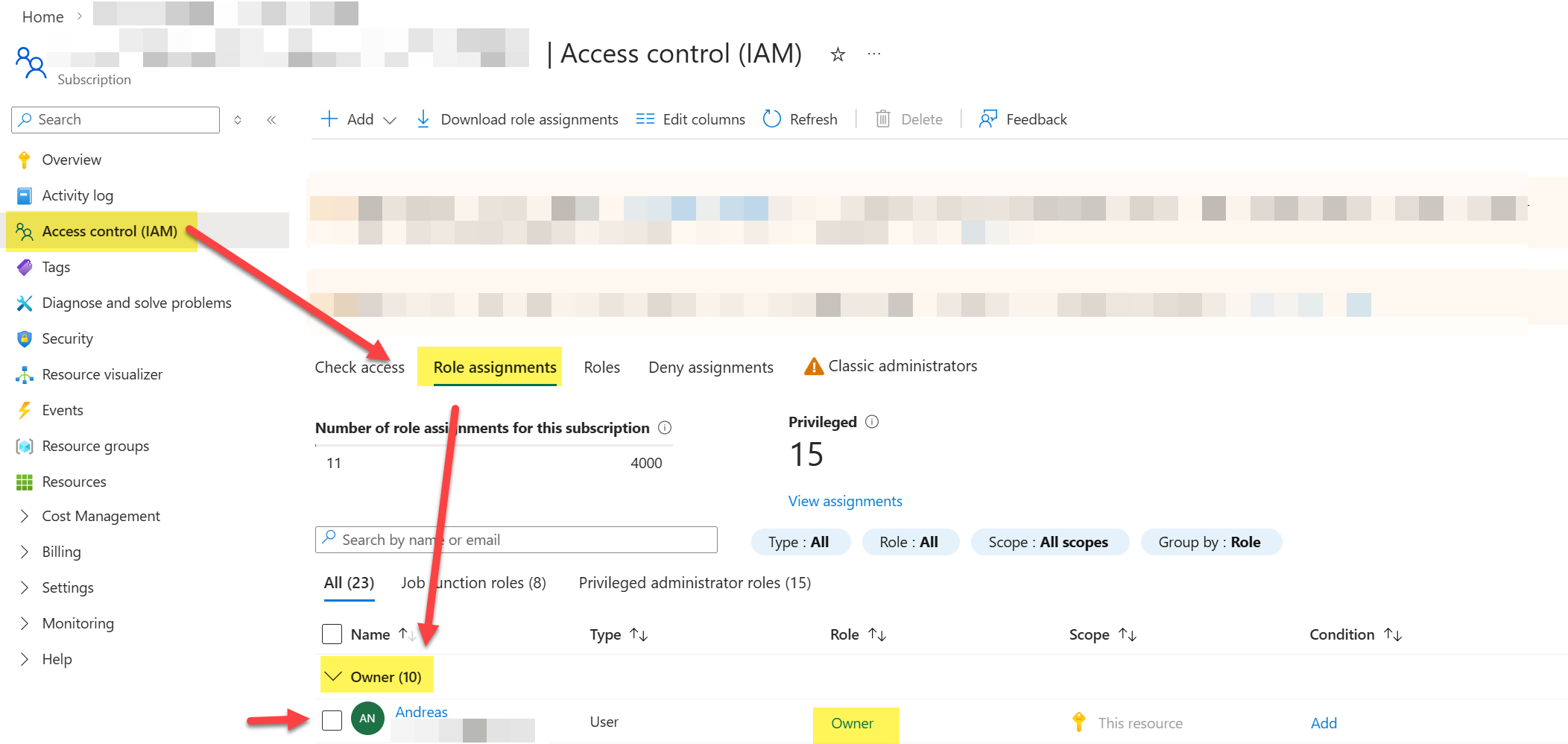Open the ellipsis more options menu
1568x744 pixels.
click(x=874, y=54)
